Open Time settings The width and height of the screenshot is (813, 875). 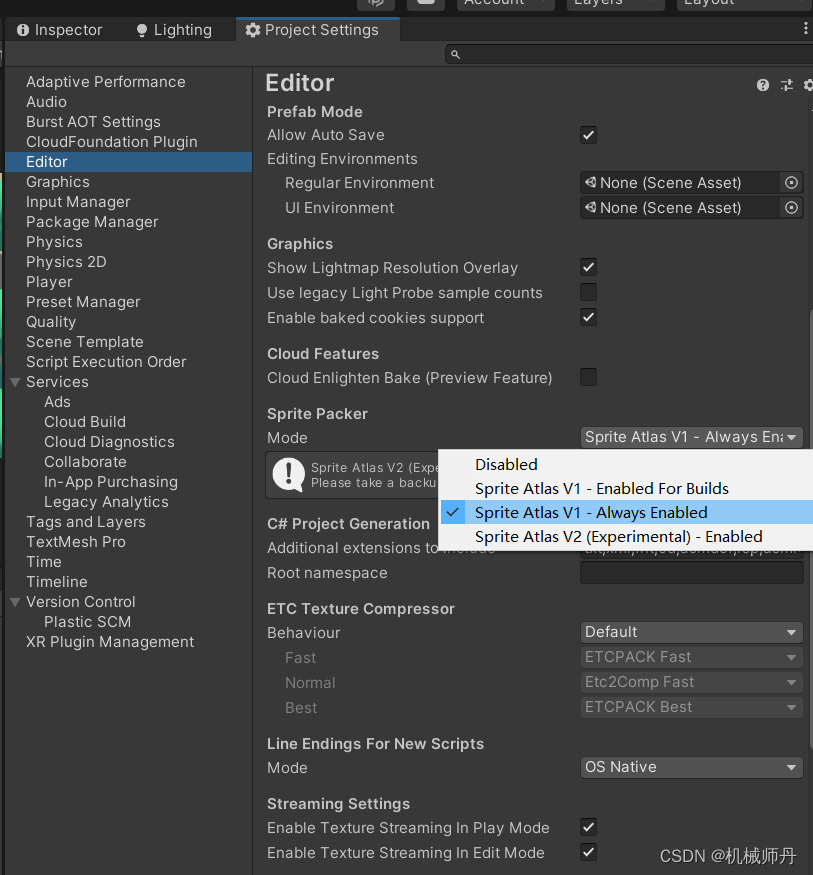pyautogui.click(x=44, y=562)
